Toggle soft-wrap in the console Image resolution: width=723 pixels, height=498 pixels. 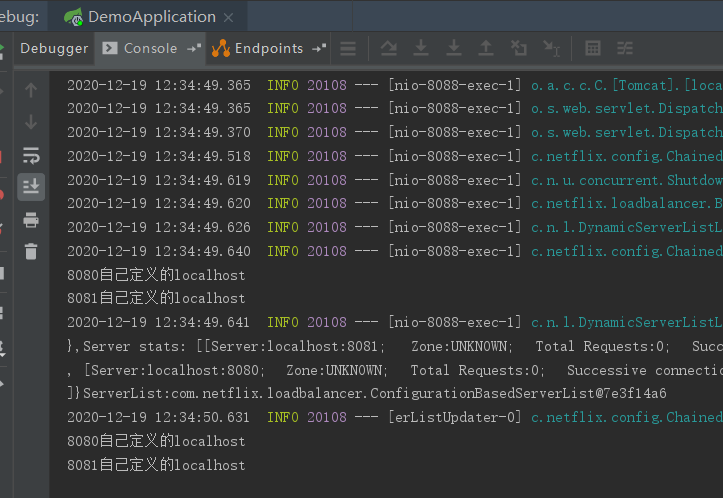click(31, 155)
